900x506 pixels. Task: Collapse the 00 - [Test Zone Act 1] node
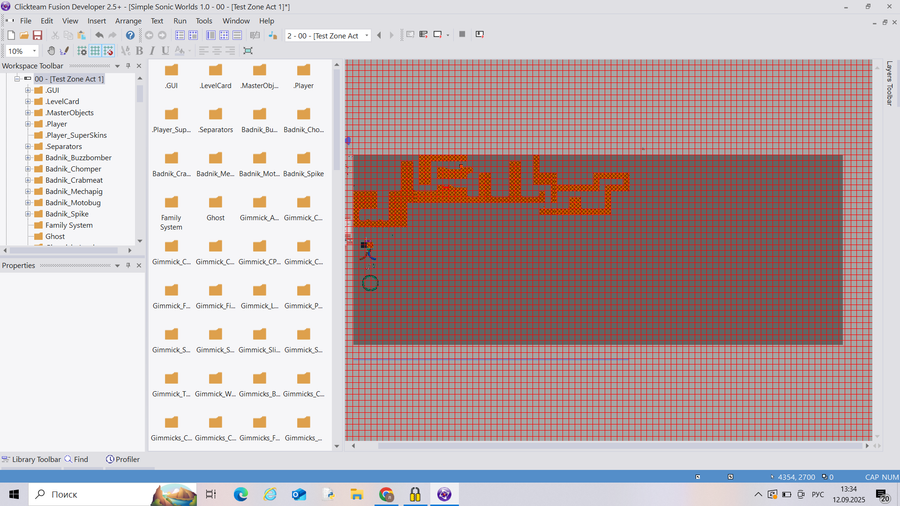(x=17, y=79)
